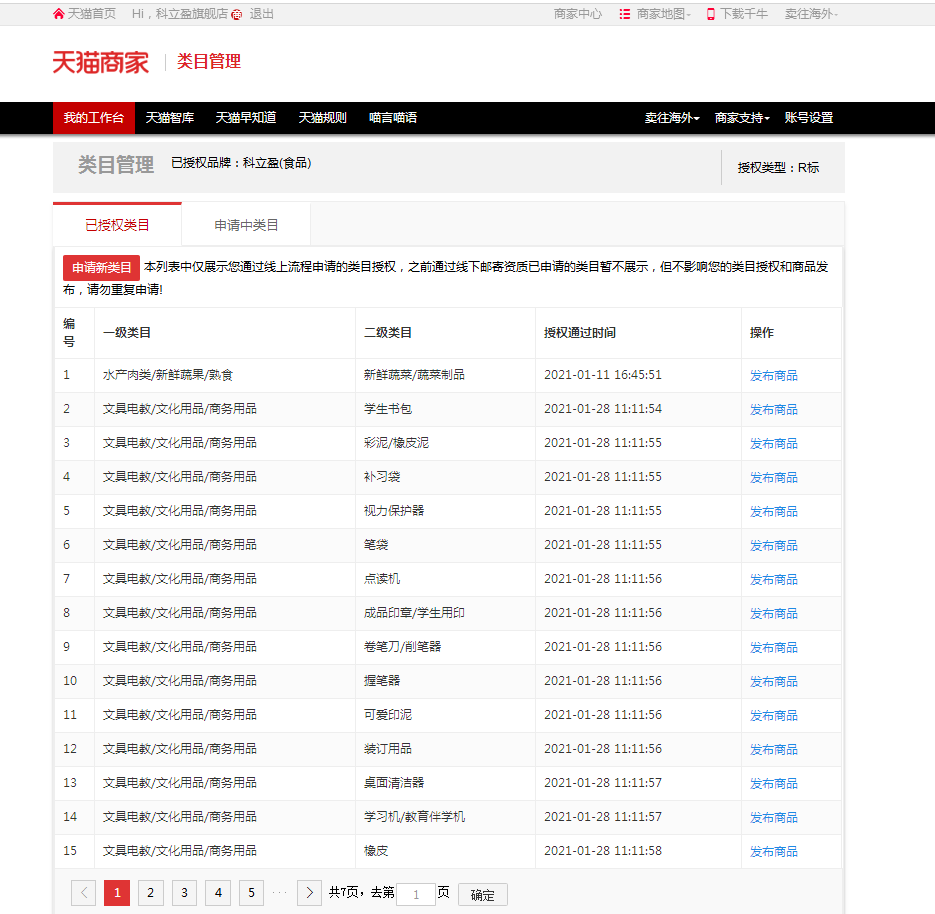Click 发布商品 for 视力保护器 row
The width and height of the screenshot is (935, 914).
click(773, 512)
